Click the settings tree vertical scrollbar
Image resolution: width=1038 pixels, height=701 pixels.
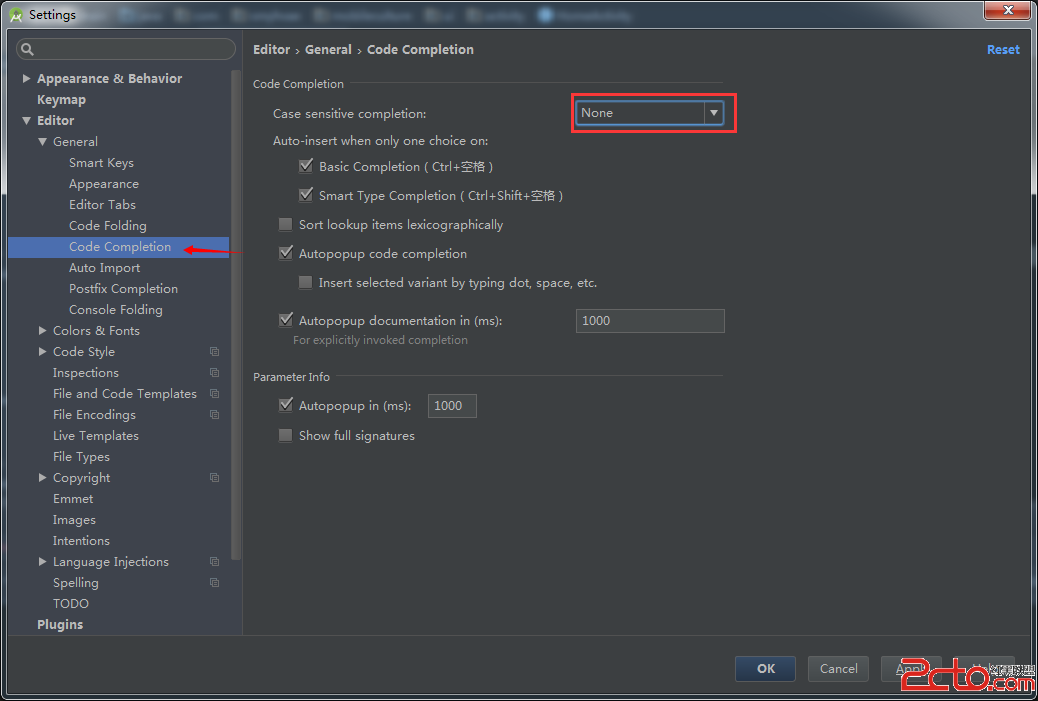[236, 314]
